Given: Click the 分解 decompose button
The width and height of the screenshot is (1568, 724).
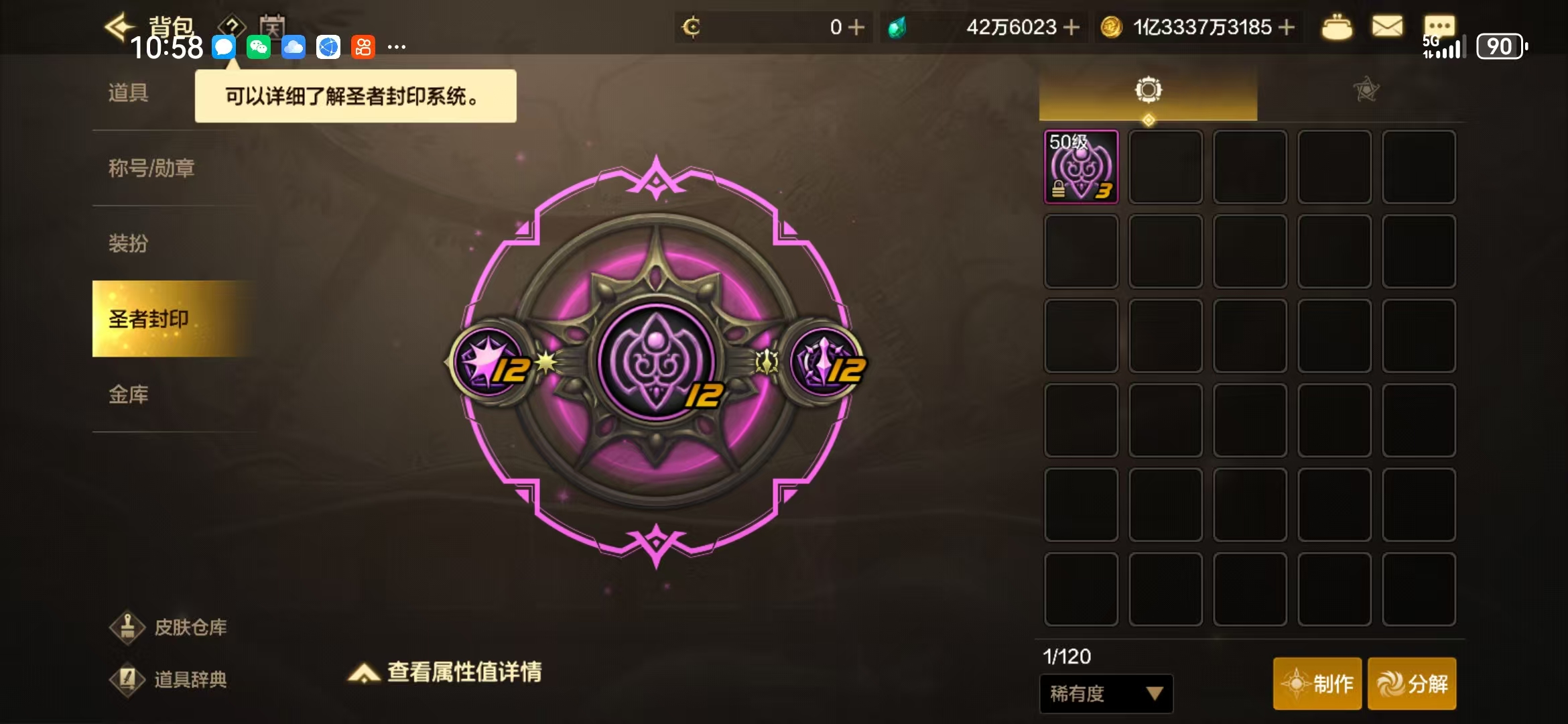Looking at the screenshot, I should (1412, 684).
